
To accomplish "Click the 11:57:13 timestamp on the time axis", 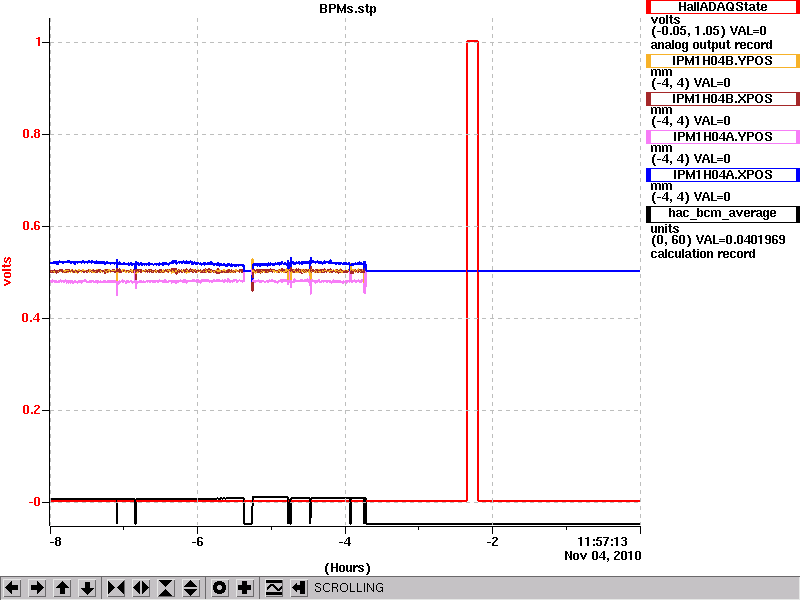I will click(602, 542).
